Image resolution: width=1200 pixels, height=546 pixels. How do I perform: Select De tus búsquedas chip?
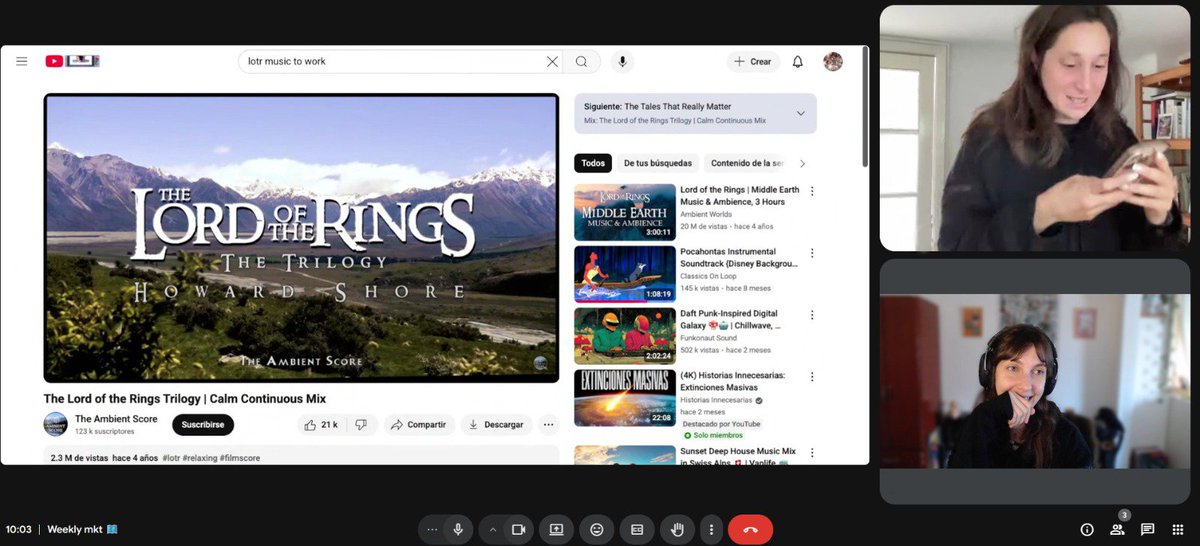(x=658, y=163)
